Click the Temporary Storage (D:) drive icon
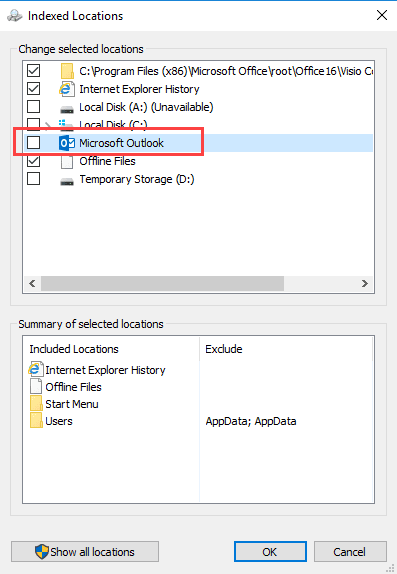This screenshot has width=397, height=574. tap(67, 181)
